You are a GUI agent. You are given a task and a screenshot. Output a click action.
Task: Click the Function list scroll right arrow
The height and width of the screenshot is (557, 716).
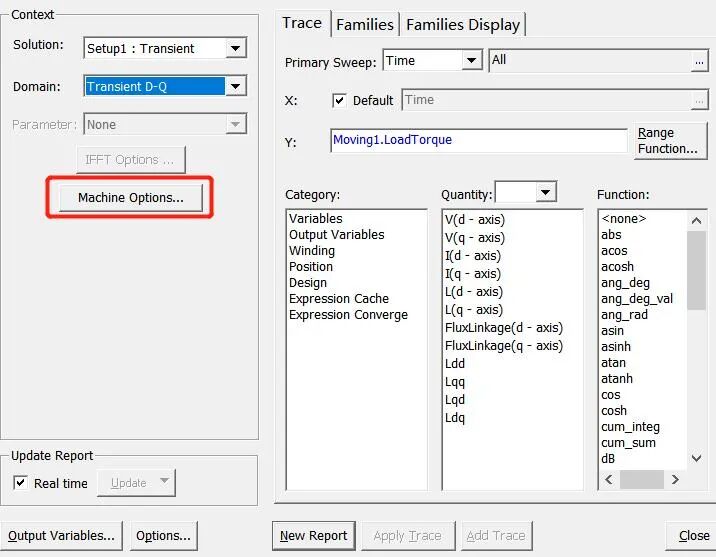[675, 479]
